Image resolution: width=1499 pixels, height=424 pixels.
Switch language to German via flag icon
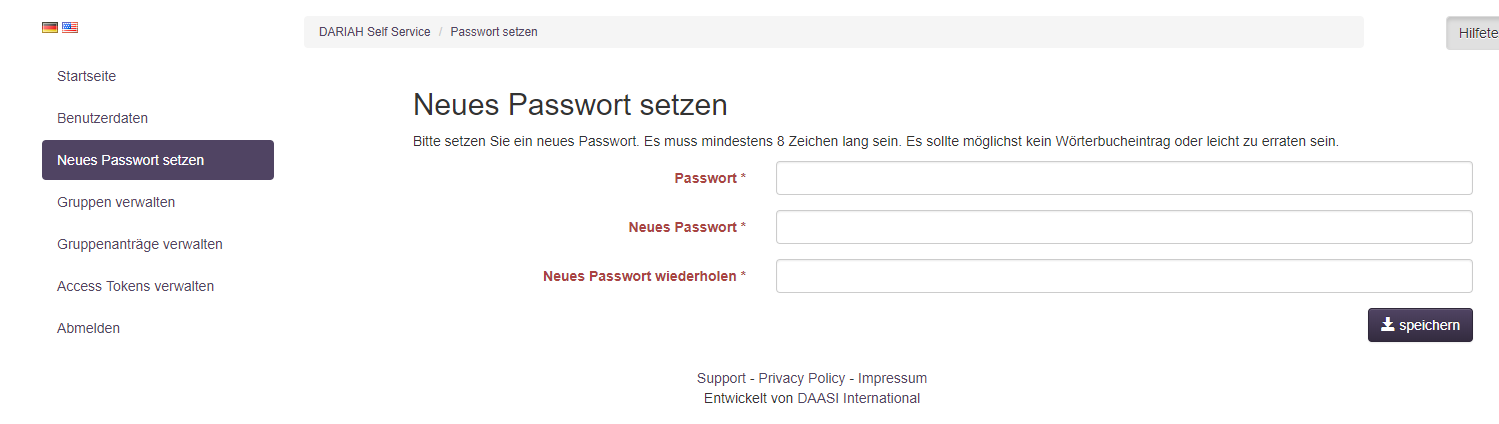(x=49, y=28)
